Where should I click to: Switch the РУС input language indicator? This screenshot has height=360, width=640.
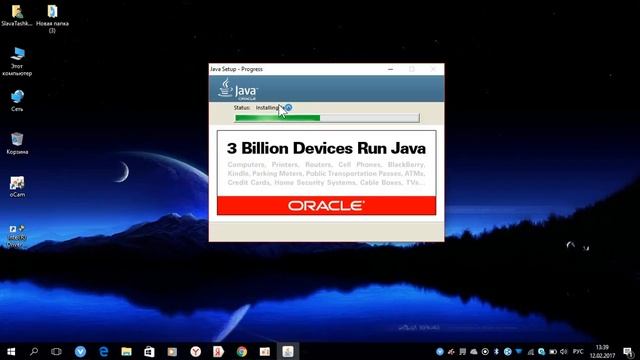click(x=578, y=351)
